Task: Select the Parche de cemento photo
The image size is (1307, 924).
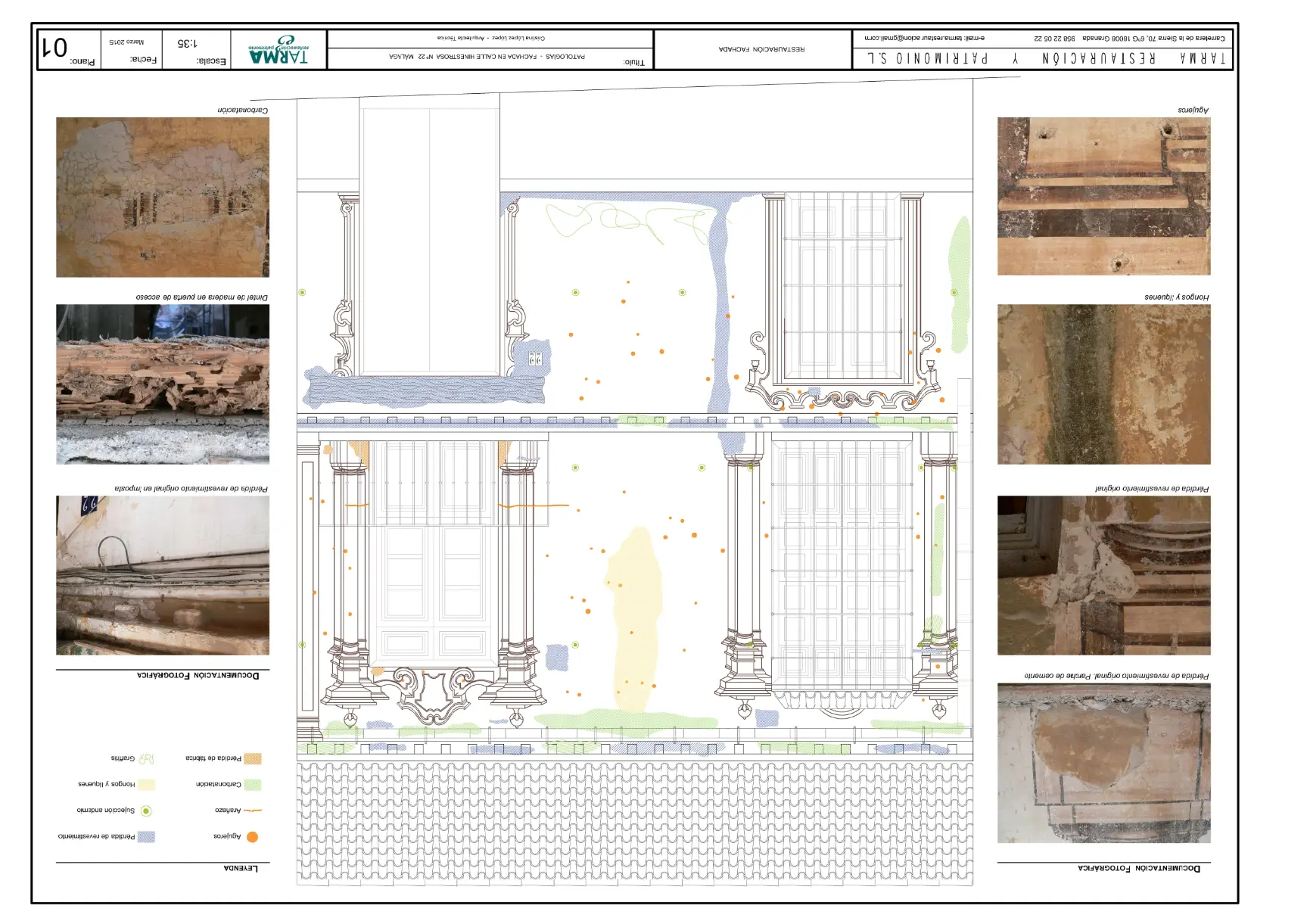Action: 1103,763
